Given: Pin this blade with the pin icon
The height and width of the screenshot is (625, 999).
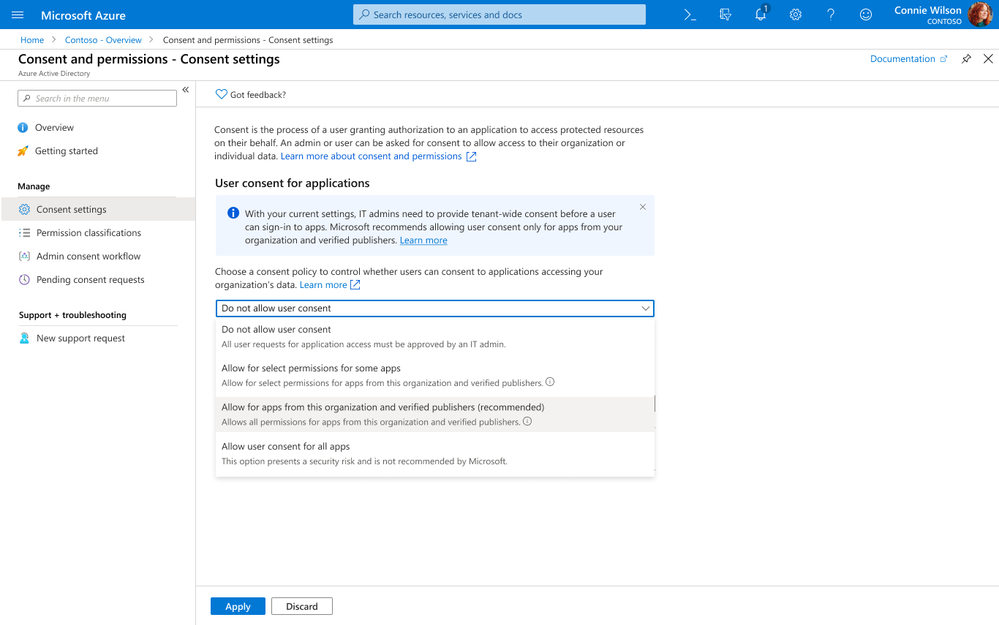Looking at the screenshot, I should click(966, 59).
